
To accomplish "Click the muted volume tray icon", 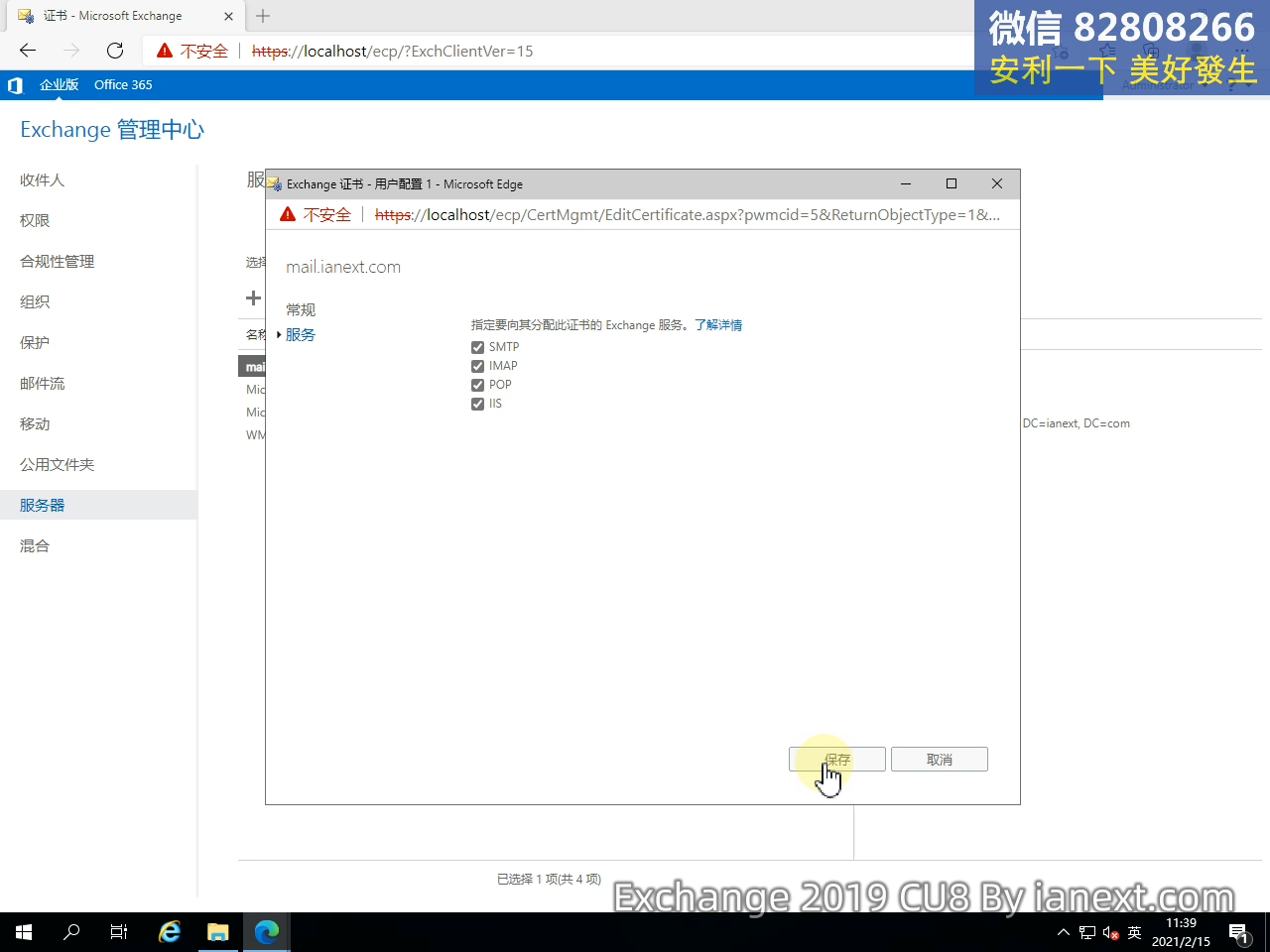I will [x=1111, y=932].
